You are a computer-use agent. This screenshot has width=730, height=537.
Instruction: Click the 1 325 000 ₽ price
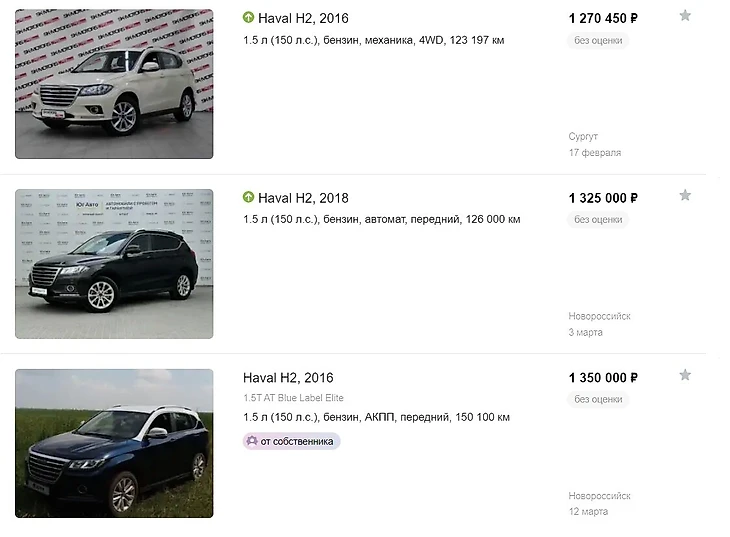(x=603, y=198)
